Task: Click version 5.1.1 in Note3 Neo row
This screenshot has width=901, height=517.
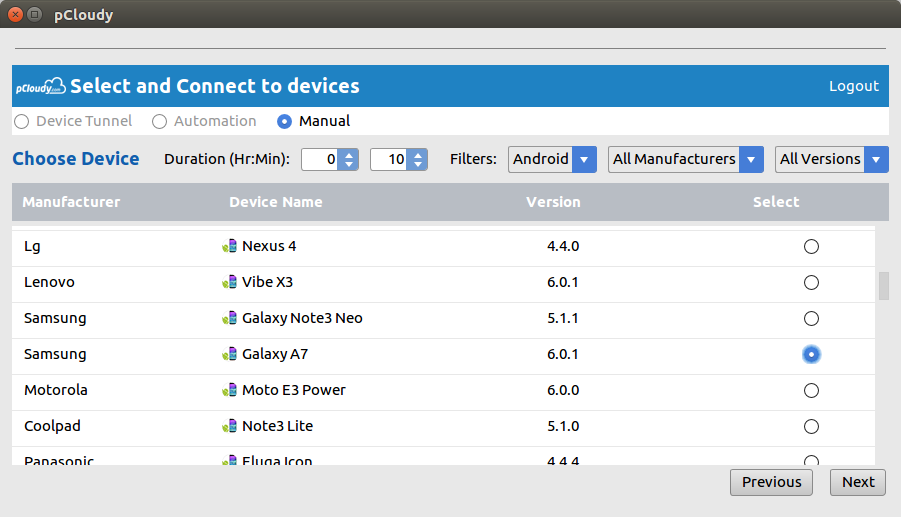Action: (x=563, y=318)
